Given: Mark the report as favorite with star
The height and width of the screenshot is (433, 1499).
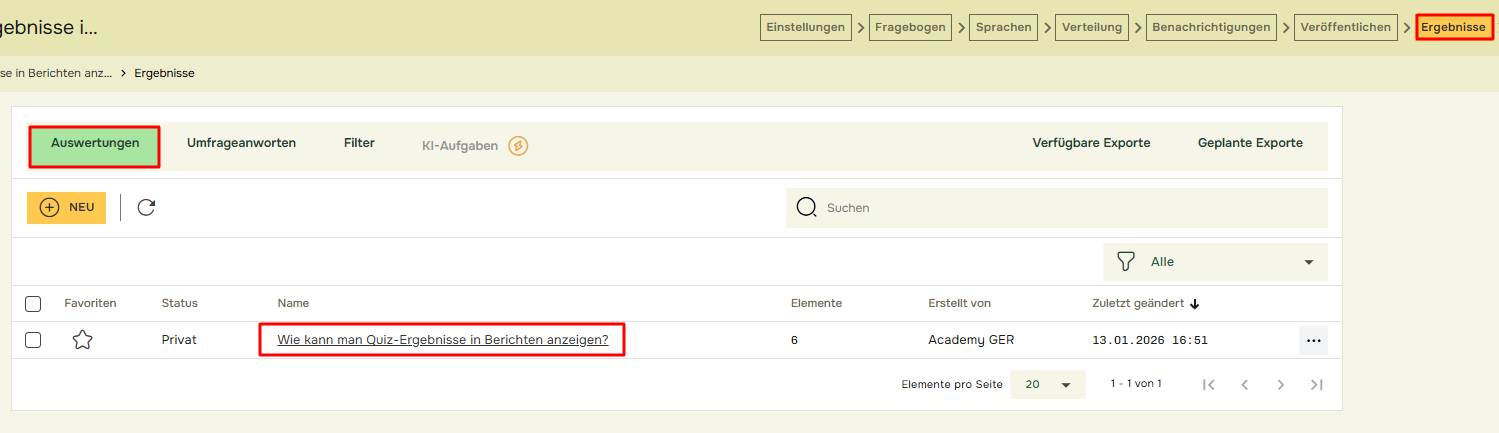Looking at the screenshot, I should pos(82,340).
